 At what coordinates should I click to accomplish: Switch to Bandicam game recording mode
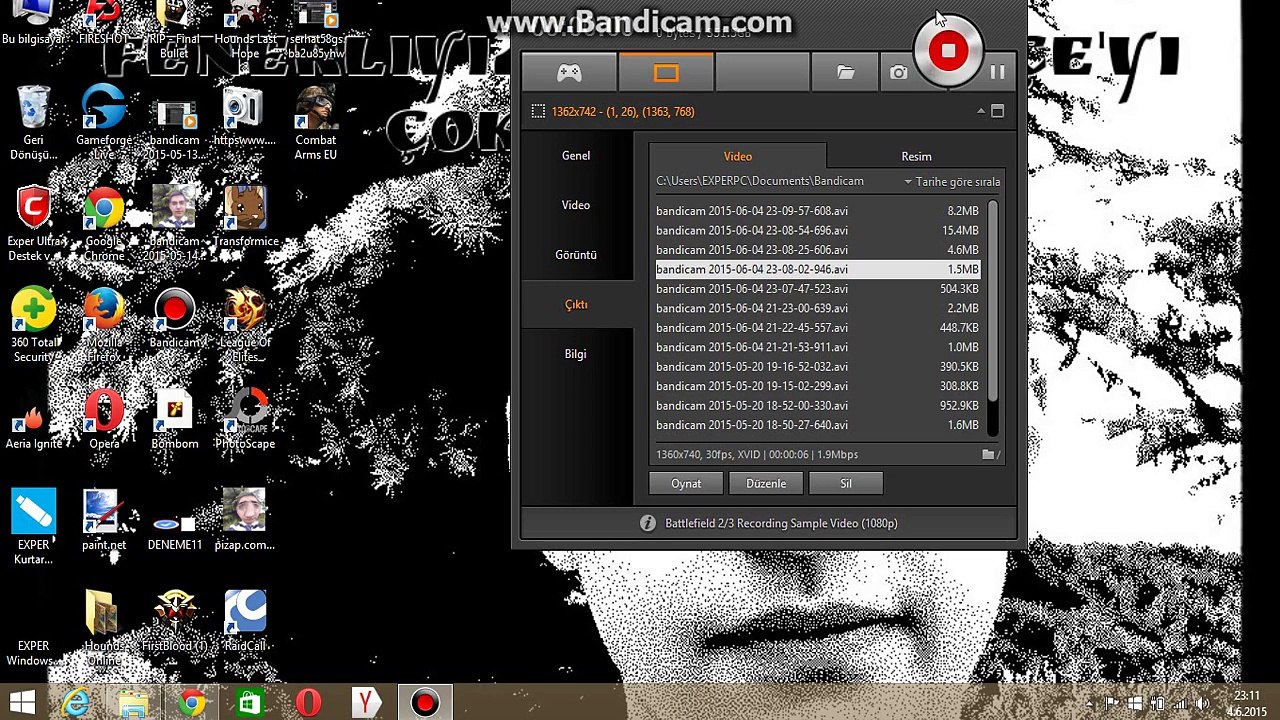(x=569, y=73)
